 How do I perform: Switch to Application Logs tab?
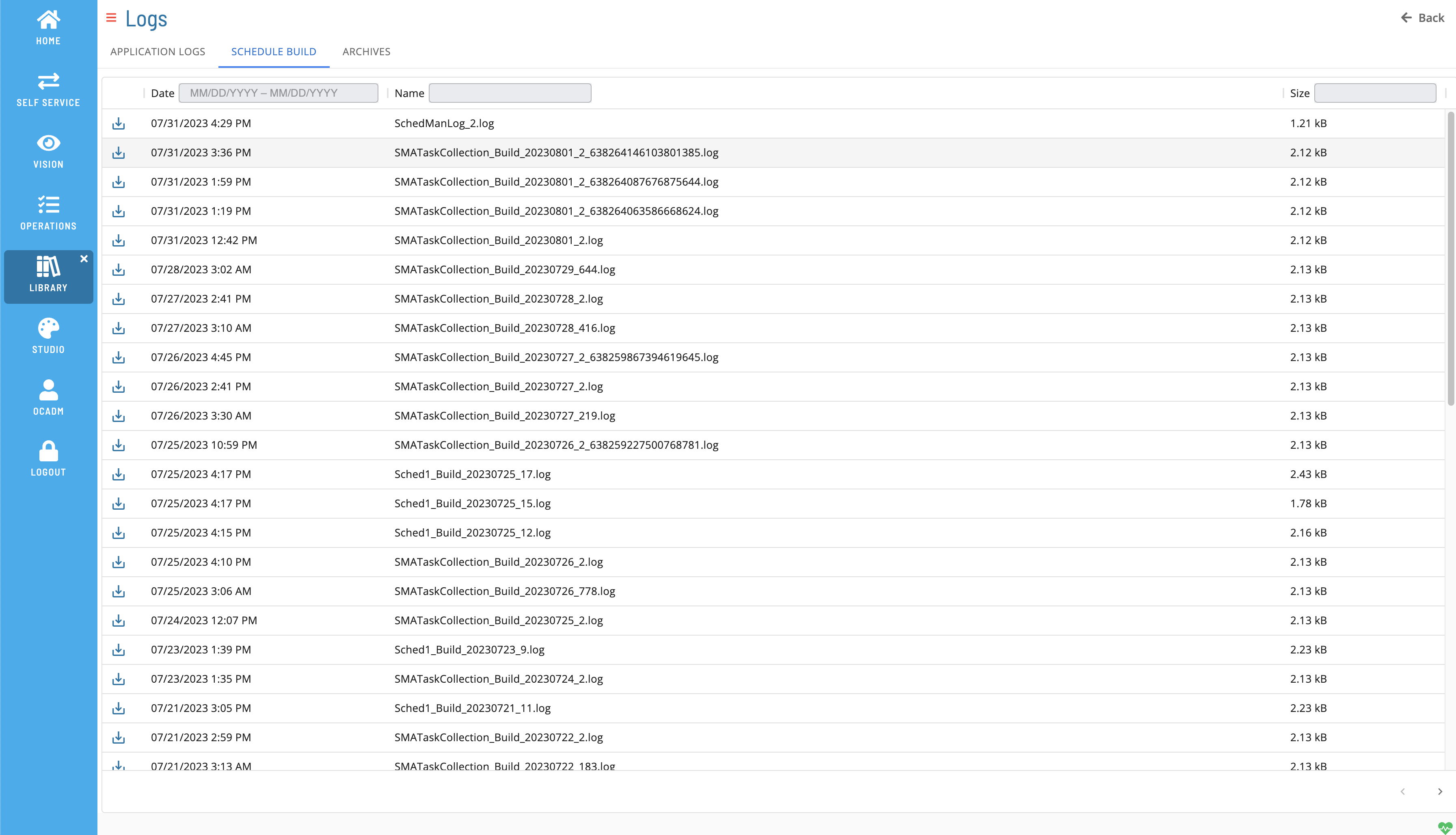(157, 51)
